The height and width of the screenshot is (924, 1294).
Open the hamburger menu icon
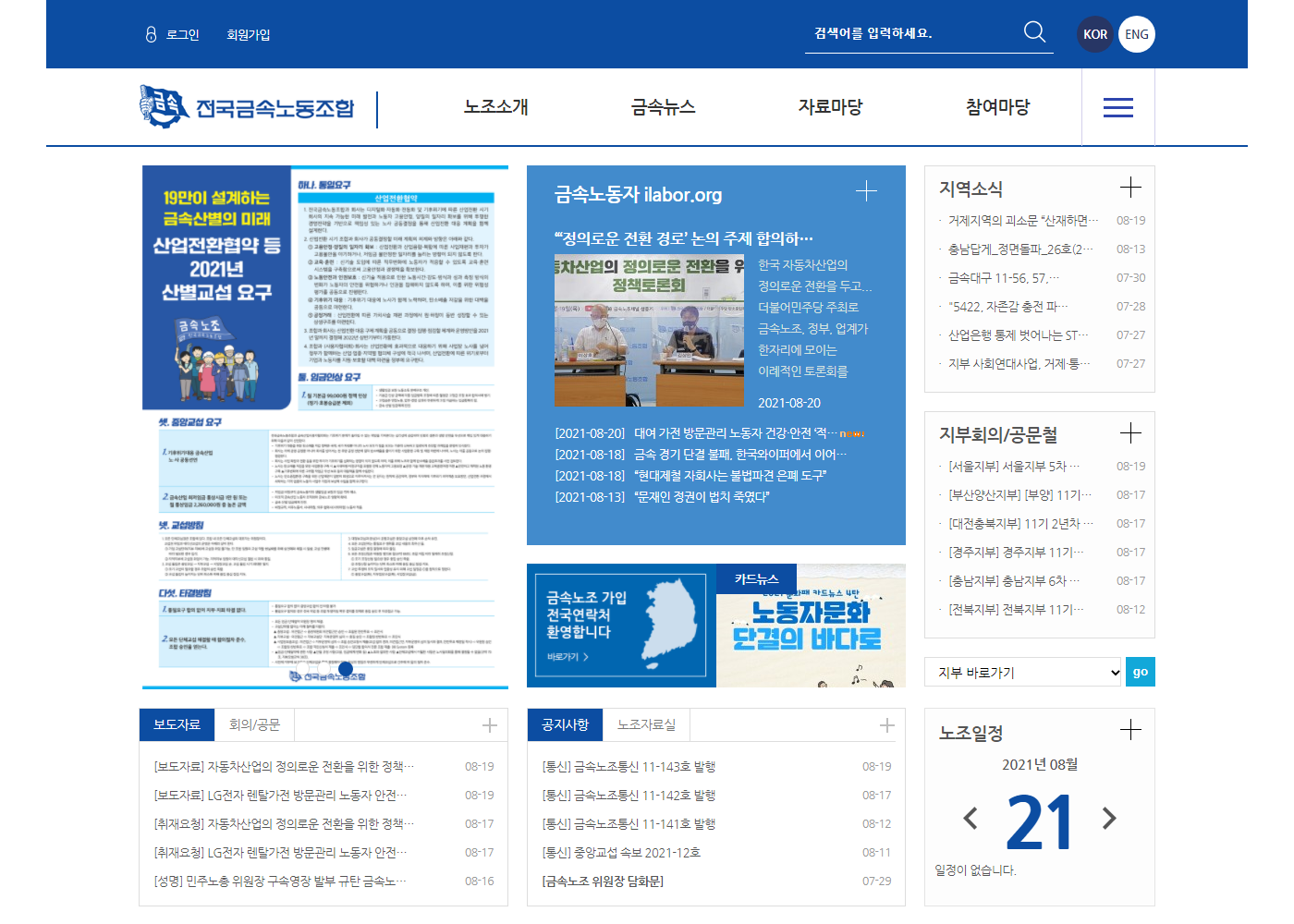(x=1117, y=108)
